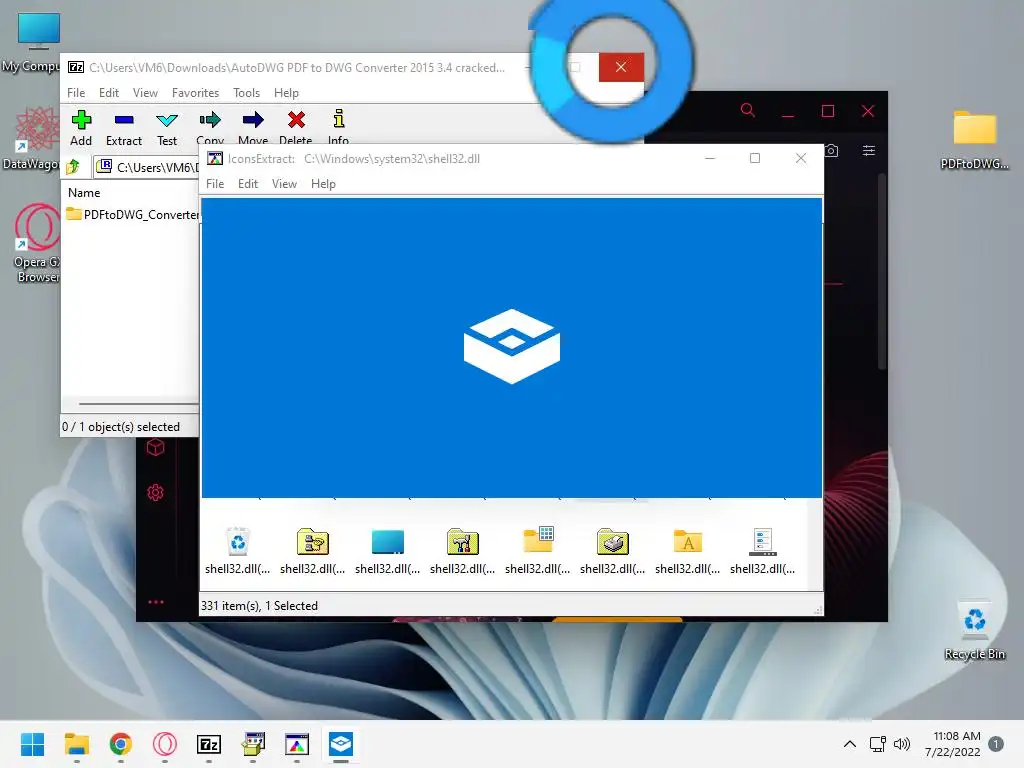Image resolution: width=1024 pixels, height=768 pixels.
Task: Click the three dots in Opera GX sidebar
Action: 155,602
